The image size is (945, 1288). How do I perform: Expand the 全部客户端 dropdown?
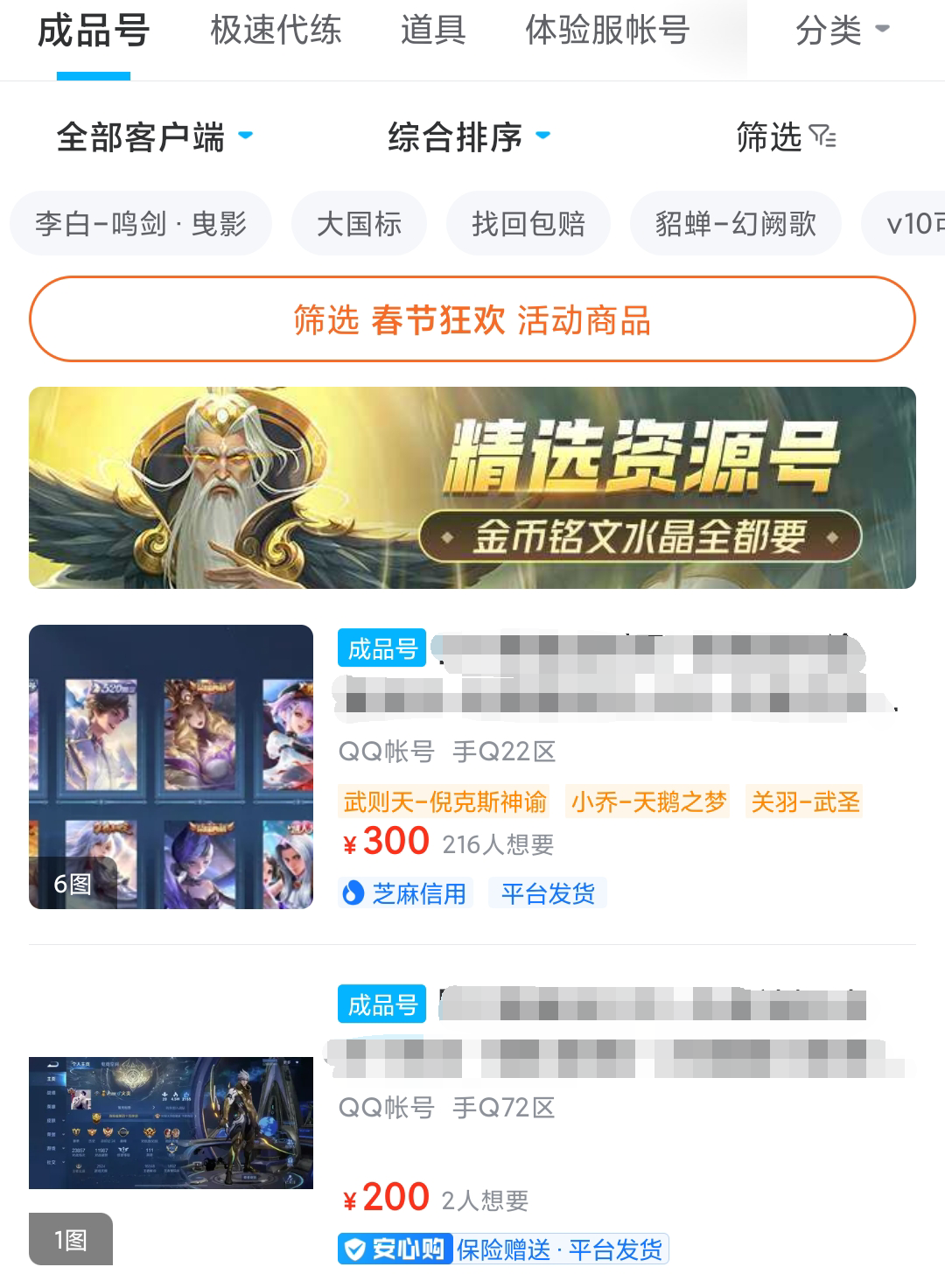(x=155, y=137)
